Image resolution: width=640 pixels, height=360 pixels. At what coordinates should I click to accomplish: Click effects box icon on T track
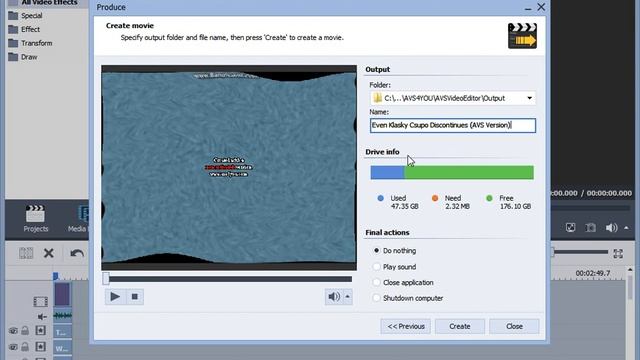point(40,331)
